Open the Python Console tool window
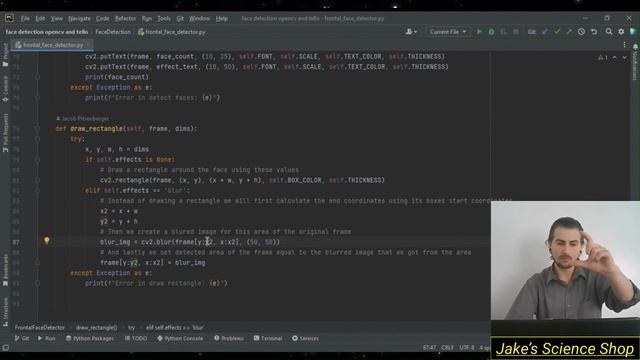Screen dimensions: 640x360 pyautogui.click(x=180, y=338)
